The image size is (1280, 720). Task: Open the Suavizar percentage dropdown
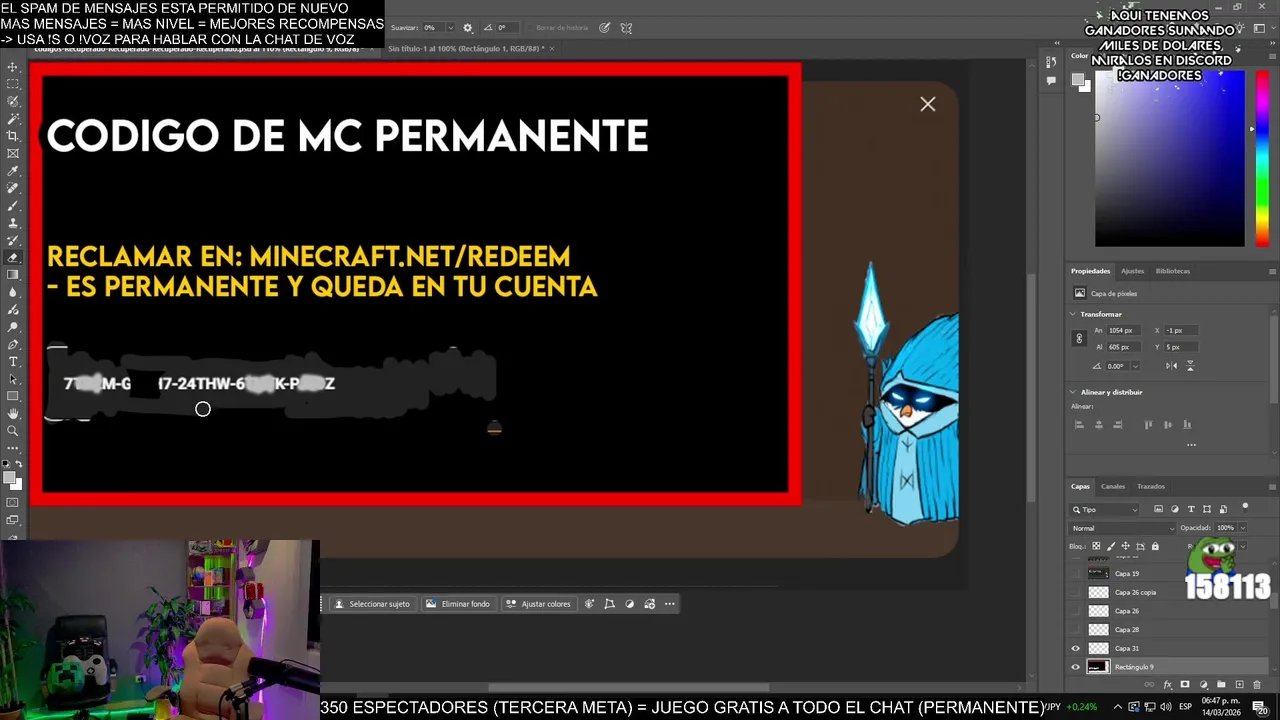click(449, 28)
